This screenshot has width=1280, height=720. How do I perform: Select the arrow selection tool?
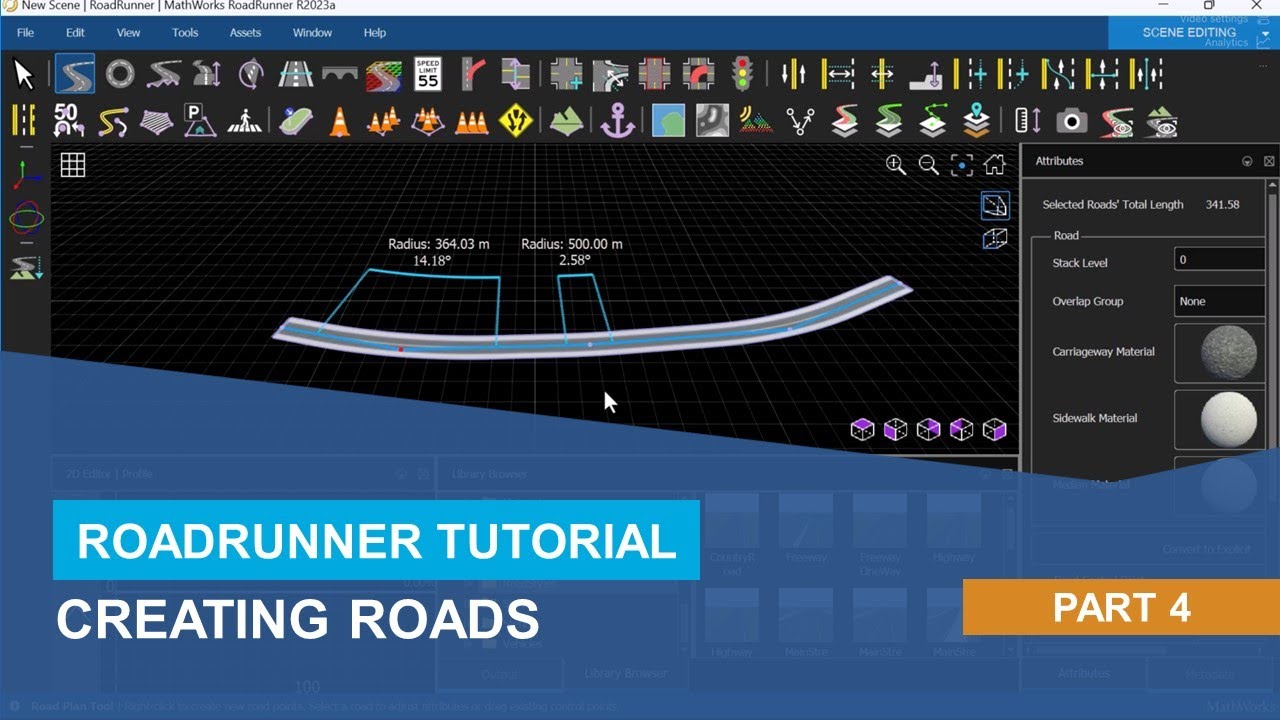(x=24, y=74)
